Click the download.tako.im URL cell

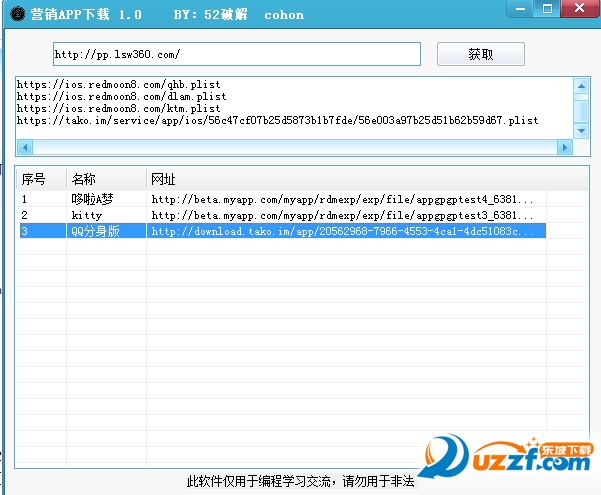tap(346, 231)
